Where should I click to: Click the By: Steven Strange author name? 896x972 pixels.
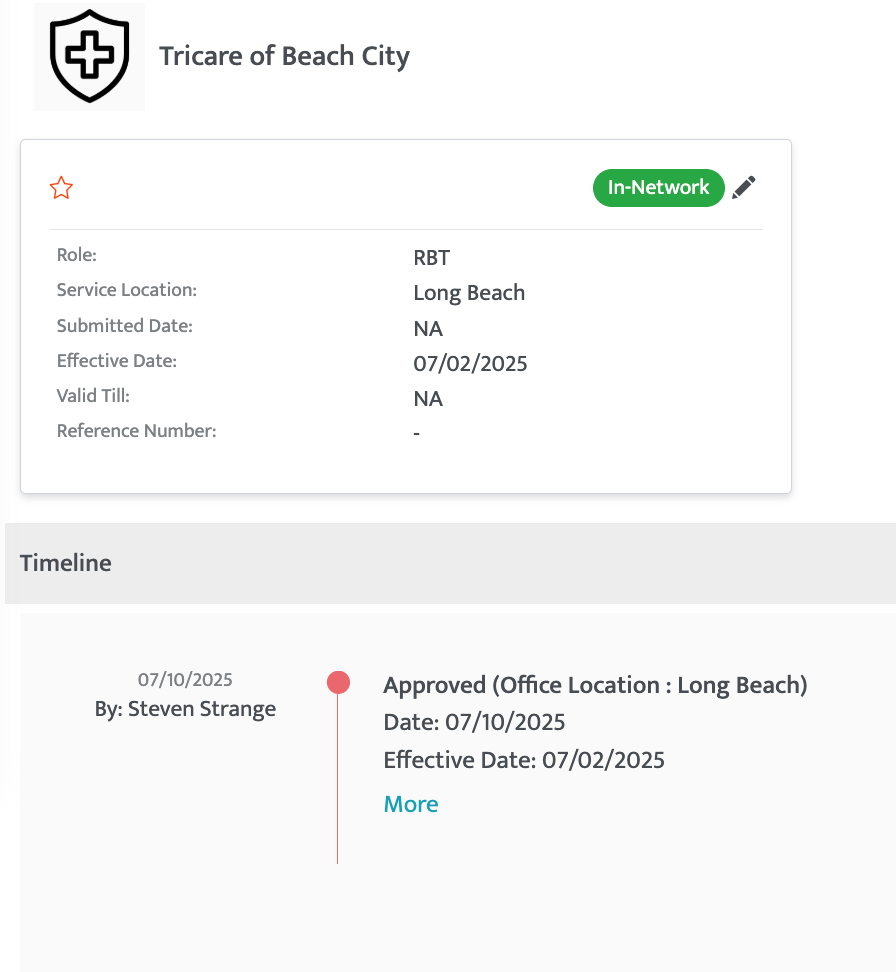tap(185, 709)
